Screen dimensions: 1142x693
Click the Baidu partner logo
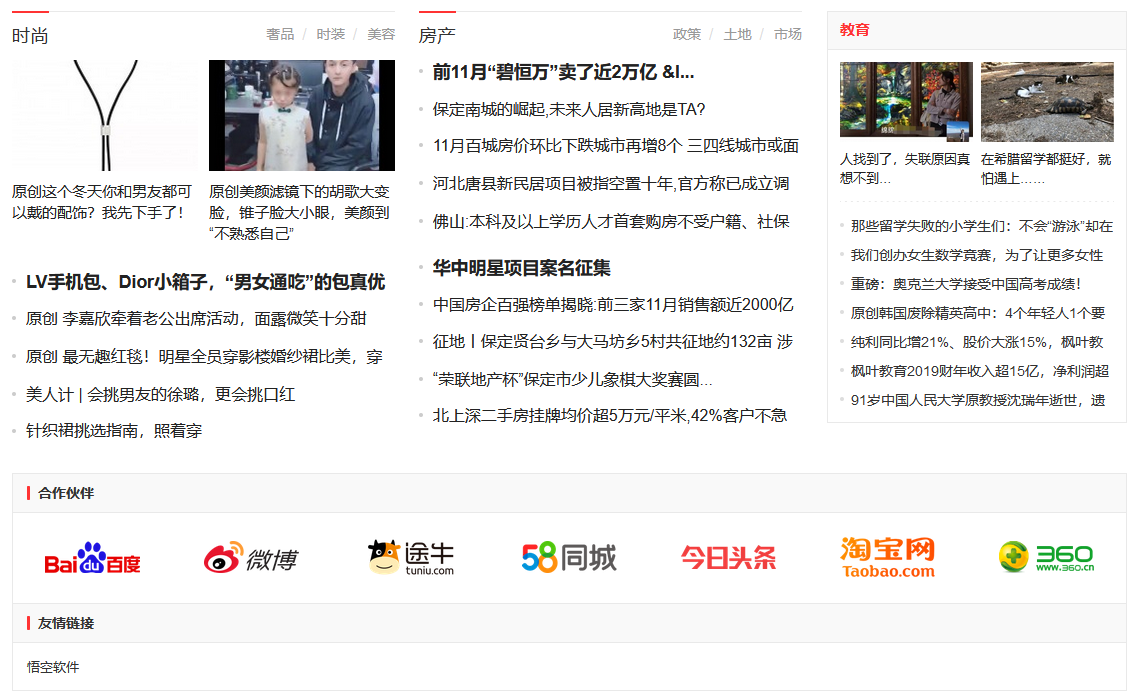coord(92,558)
